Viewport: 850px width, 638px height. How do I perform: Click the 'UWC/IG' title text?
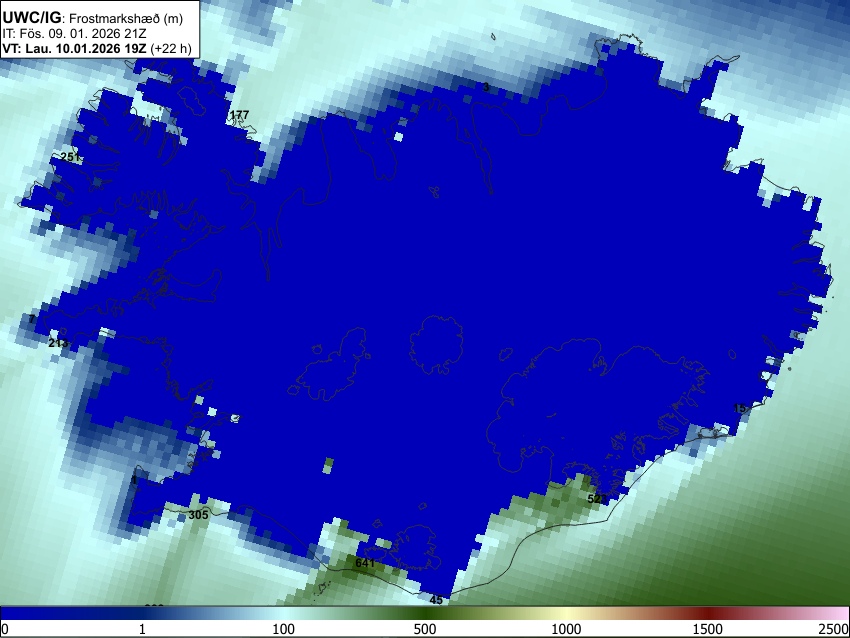pyautogui.click(x=31, y=17)
